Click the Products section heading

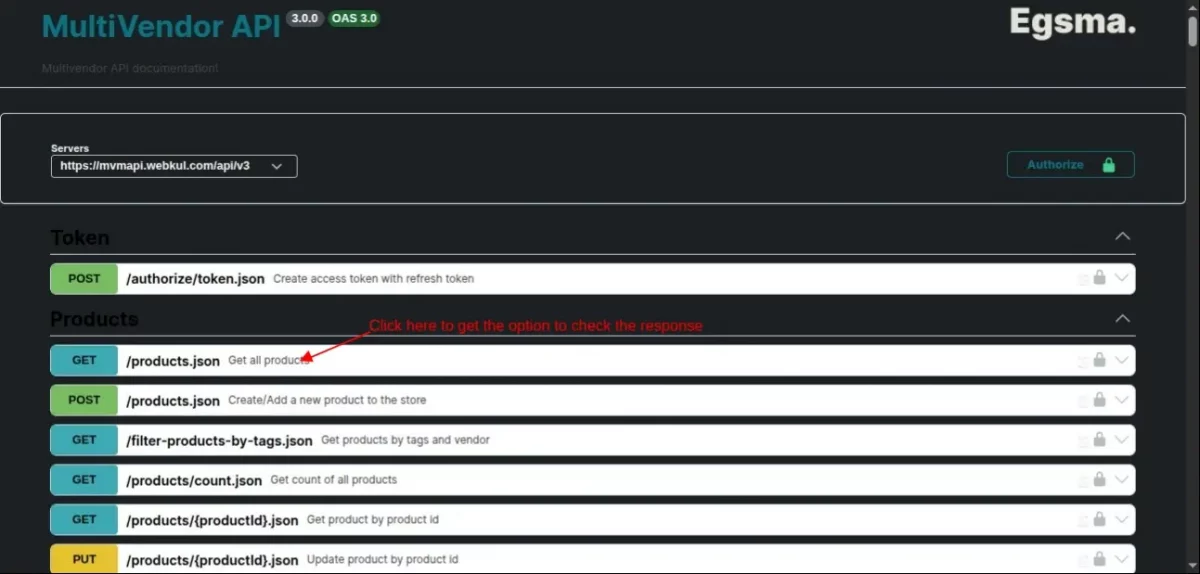click(94, 319)
